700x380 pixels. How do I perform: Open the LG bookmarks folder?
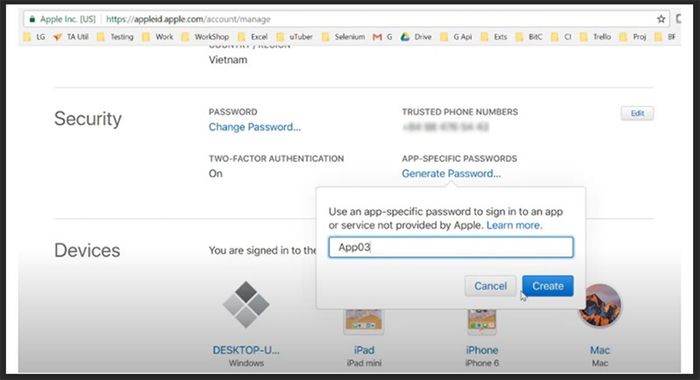pyautogui.click(x=34, y=37)
